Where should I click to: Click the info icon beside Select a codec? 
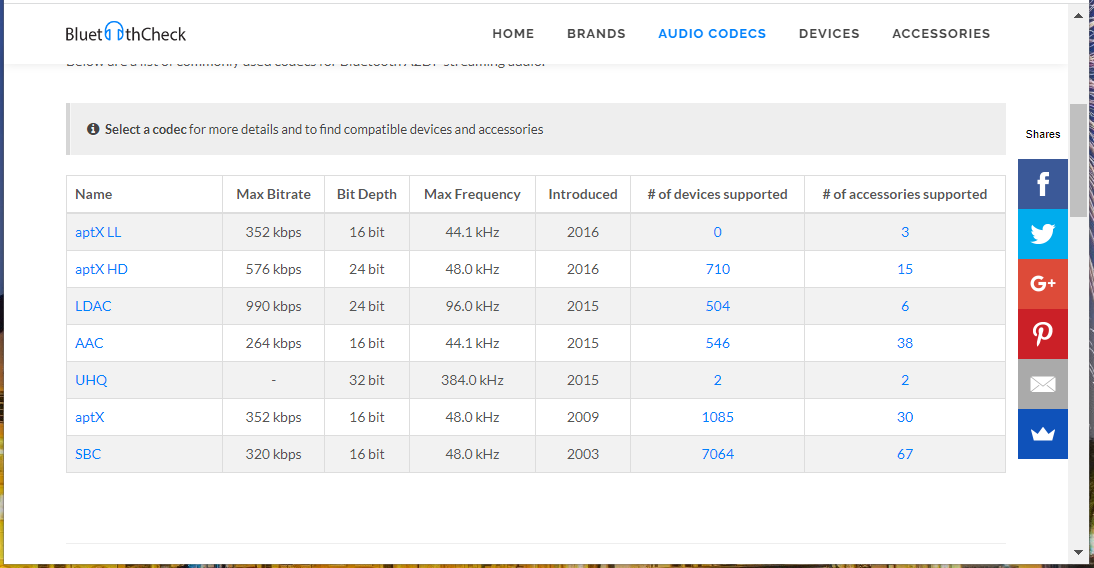93,129
